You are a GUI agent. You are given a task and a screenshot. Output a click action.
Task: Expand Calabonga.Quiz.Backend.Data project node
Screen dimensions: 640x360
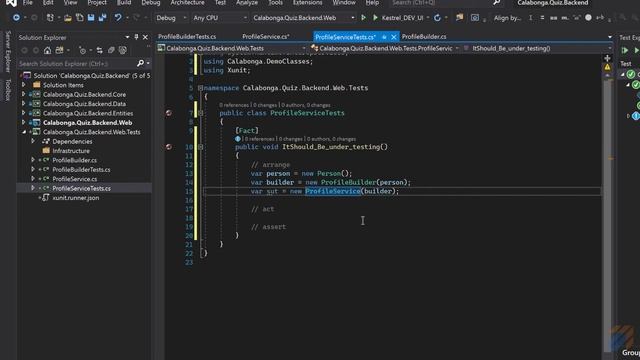(24, 104)
